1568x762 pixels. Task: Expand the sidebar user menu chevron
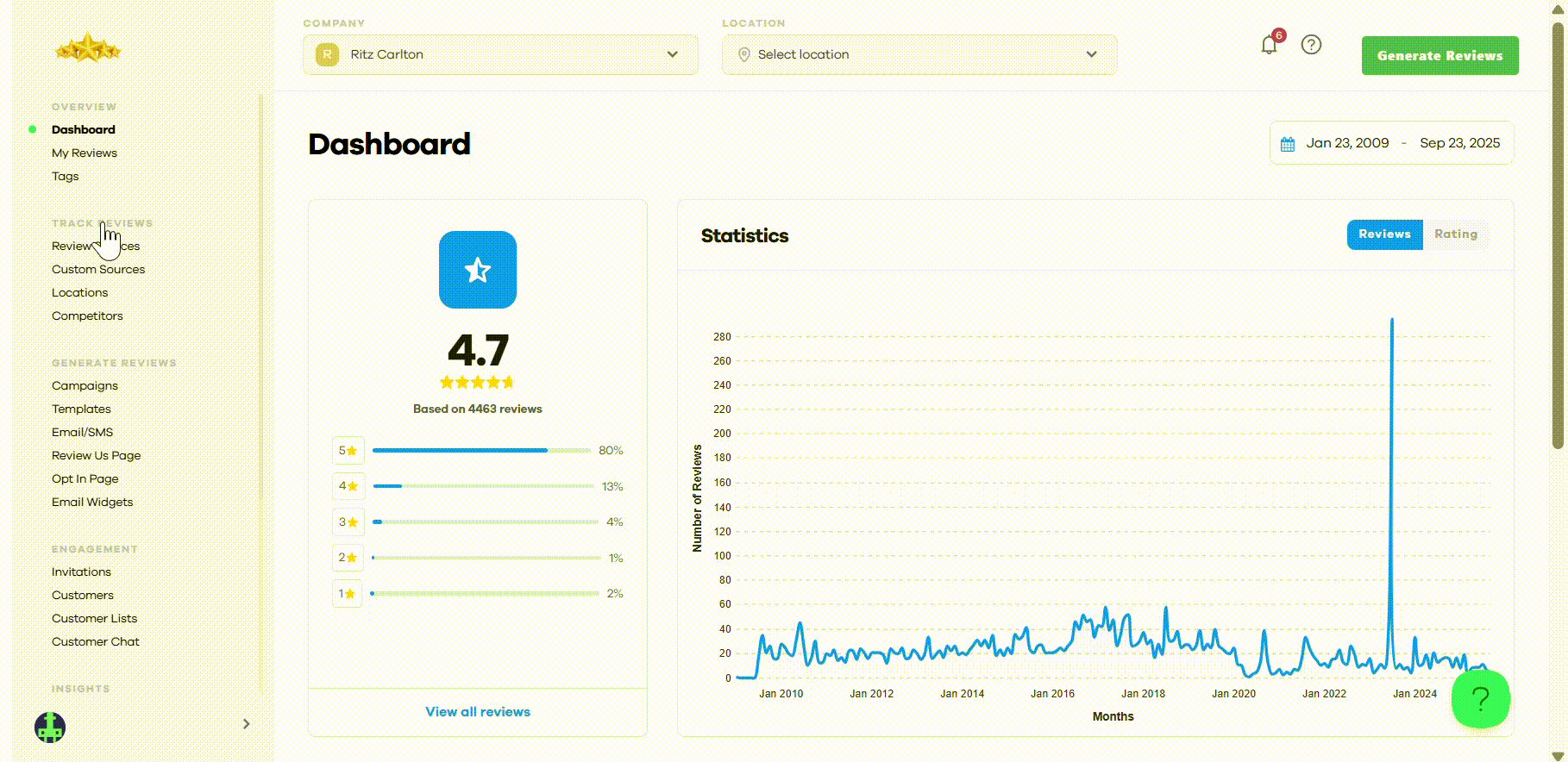[246, 724]
